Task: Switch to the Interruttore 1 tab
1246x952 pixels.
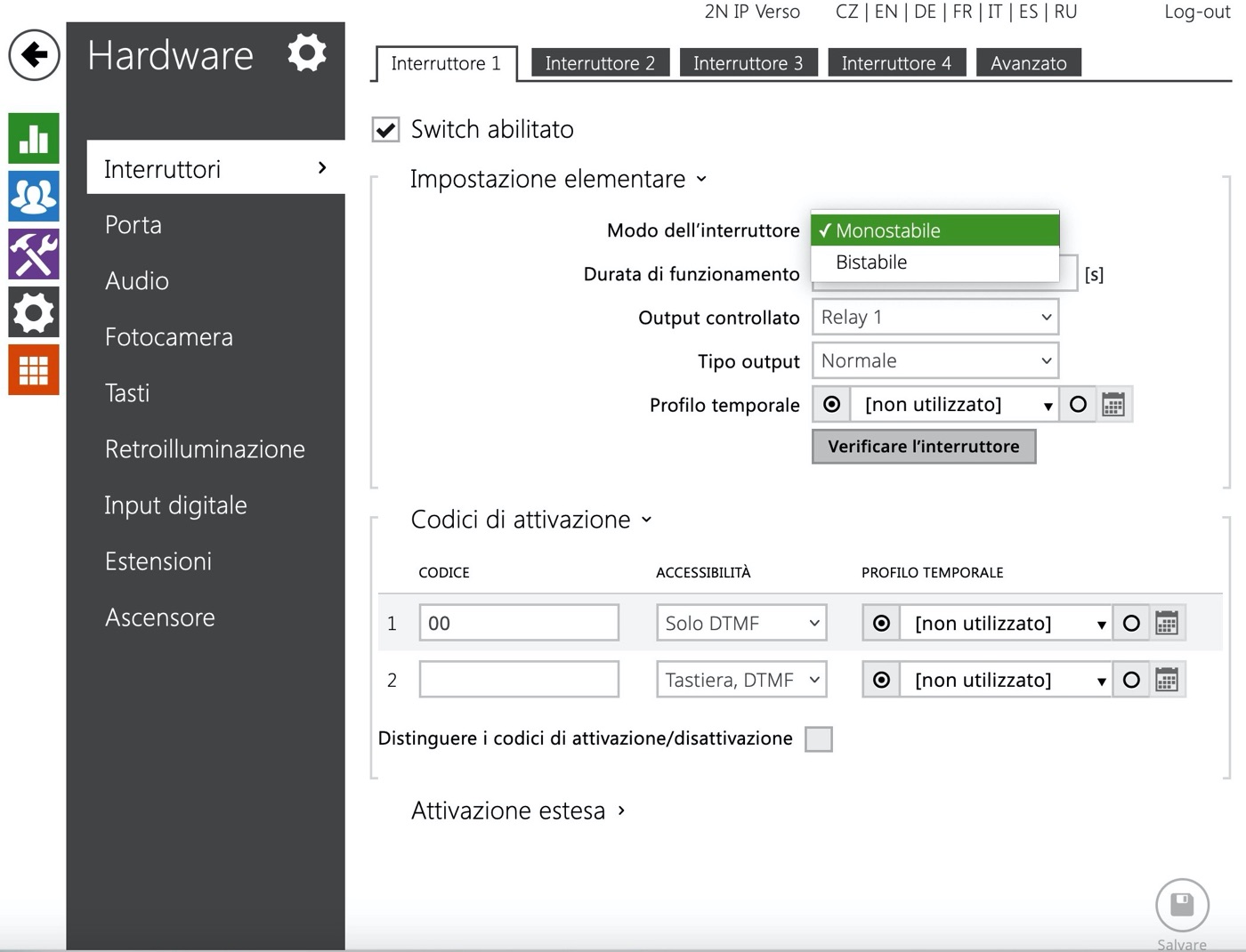Action: tap(446, 63)
